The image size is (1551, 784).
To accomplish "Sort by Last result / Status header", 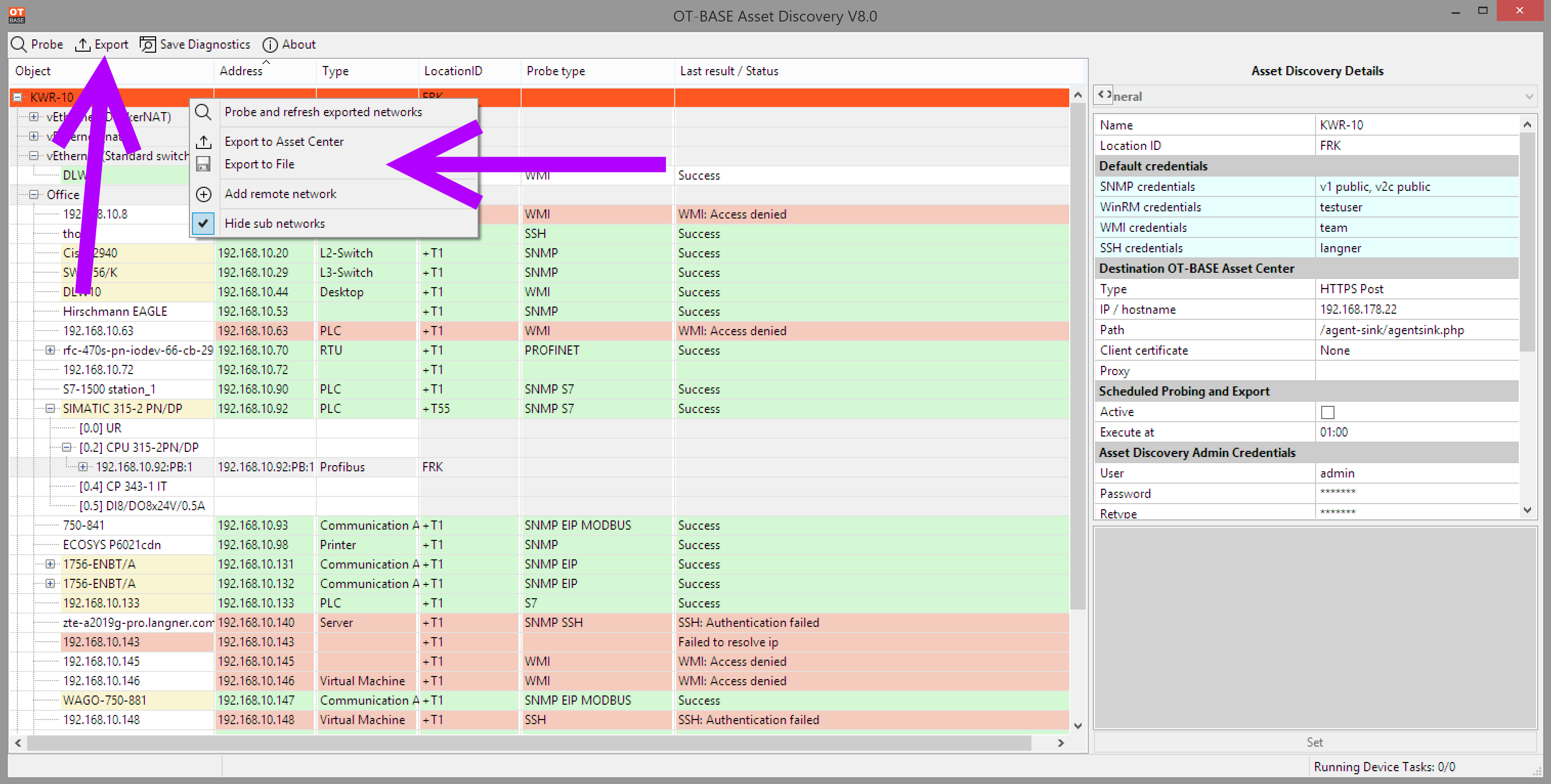I will pyautogui.click(x=879, y=71).
